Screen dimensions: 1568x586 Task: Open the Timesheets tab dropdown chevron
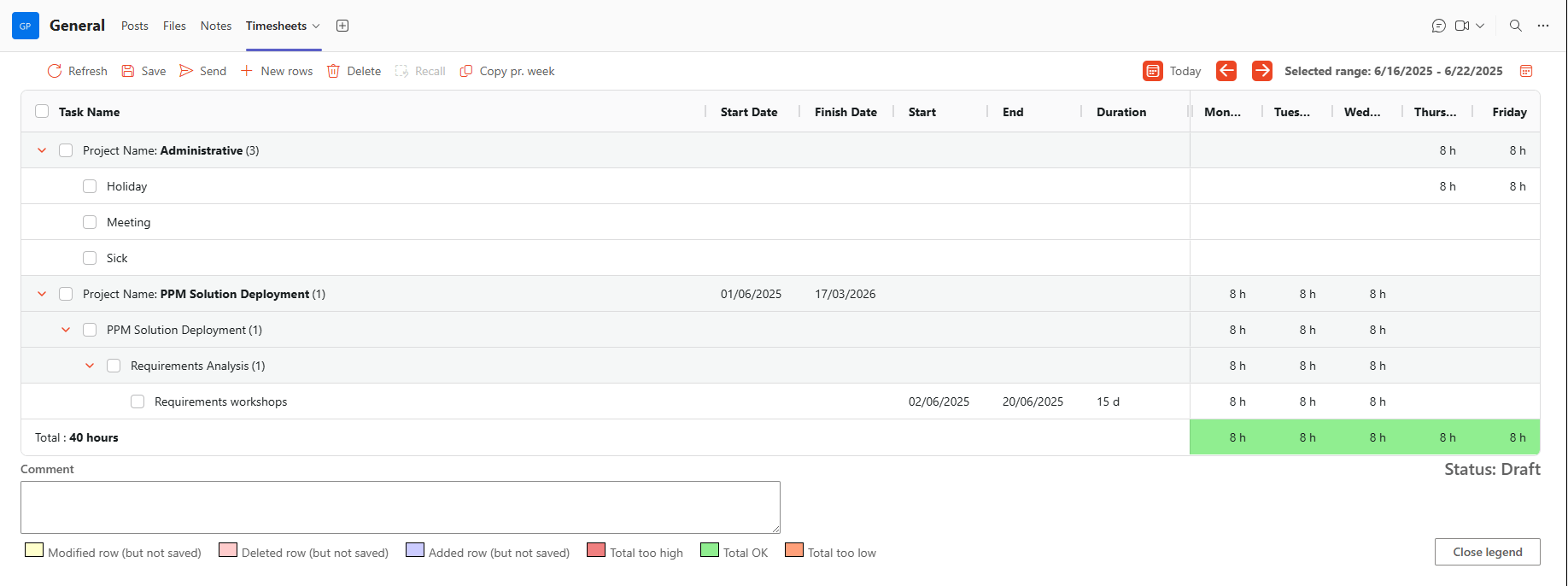click(x=316, y=26)
